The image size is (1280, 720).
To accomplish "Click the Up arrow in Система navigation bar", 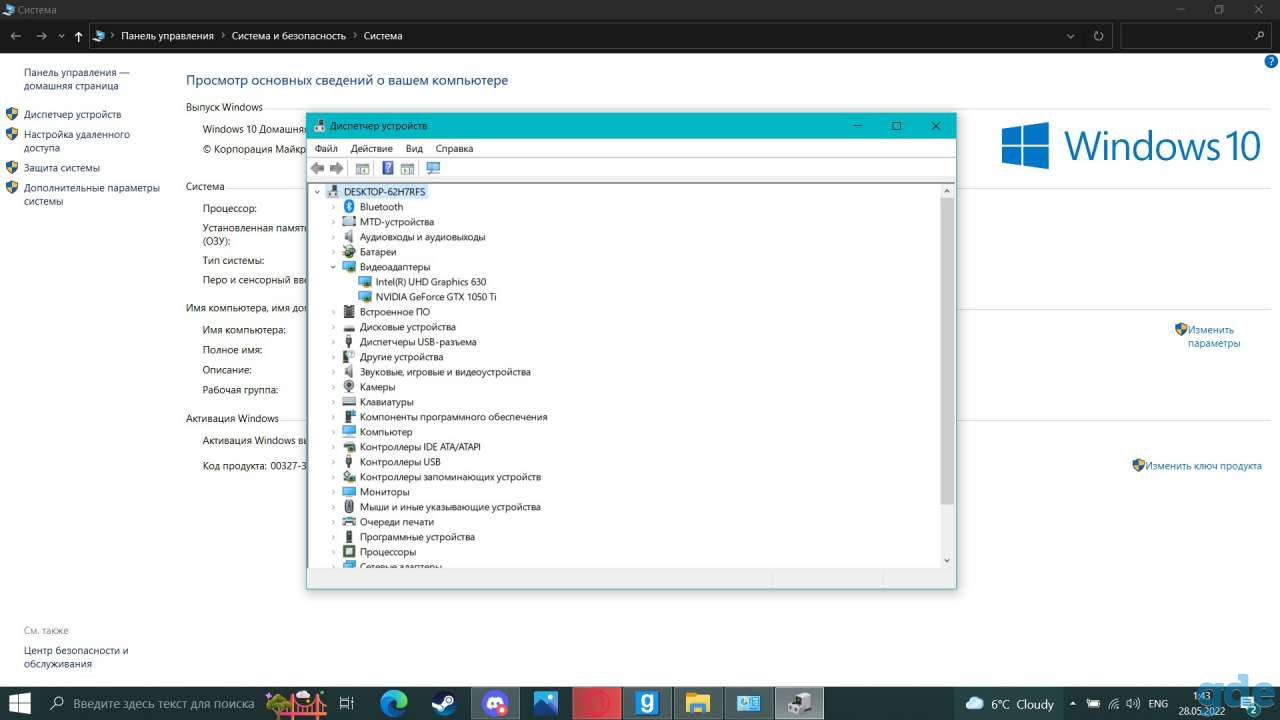I will [78, 36].
